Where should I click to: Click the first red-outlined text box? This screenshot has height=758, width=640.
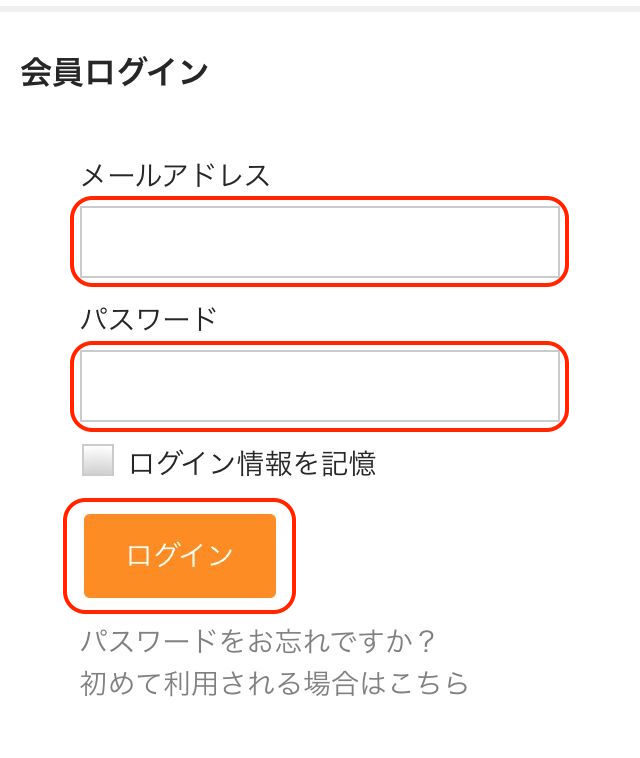point(319,241)
